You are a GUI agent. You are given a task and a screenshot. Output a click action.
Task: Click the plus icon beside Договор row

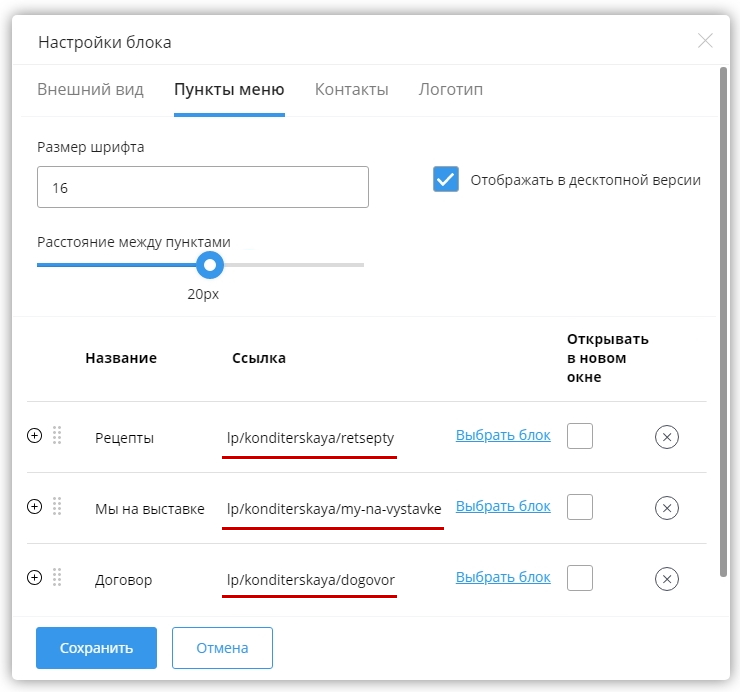34,578
